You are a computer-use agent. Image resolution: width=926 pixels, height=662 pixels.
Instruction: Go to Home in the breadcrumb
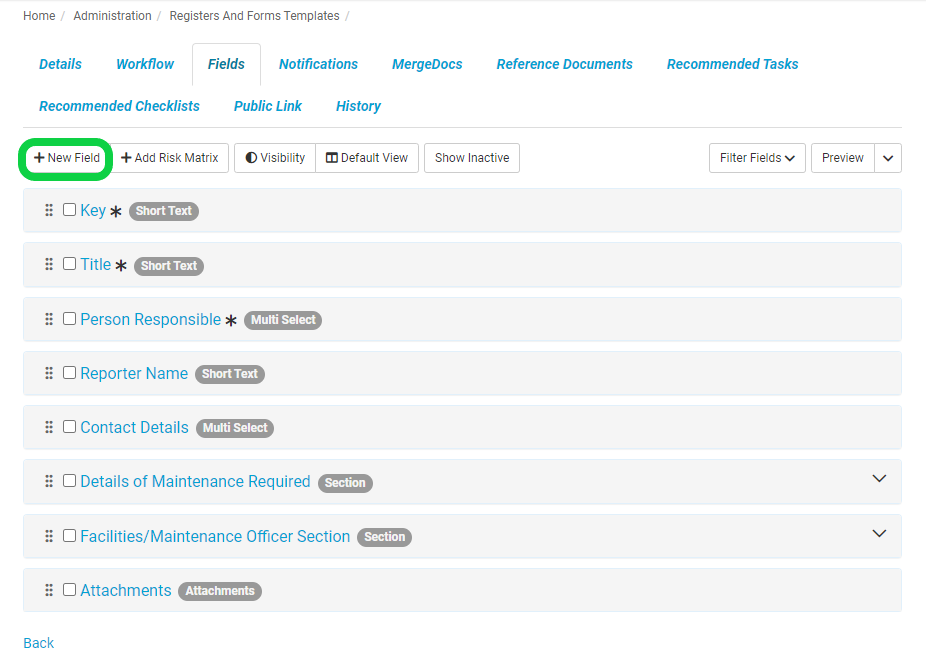pyautogui.click(x=39, y=16)
